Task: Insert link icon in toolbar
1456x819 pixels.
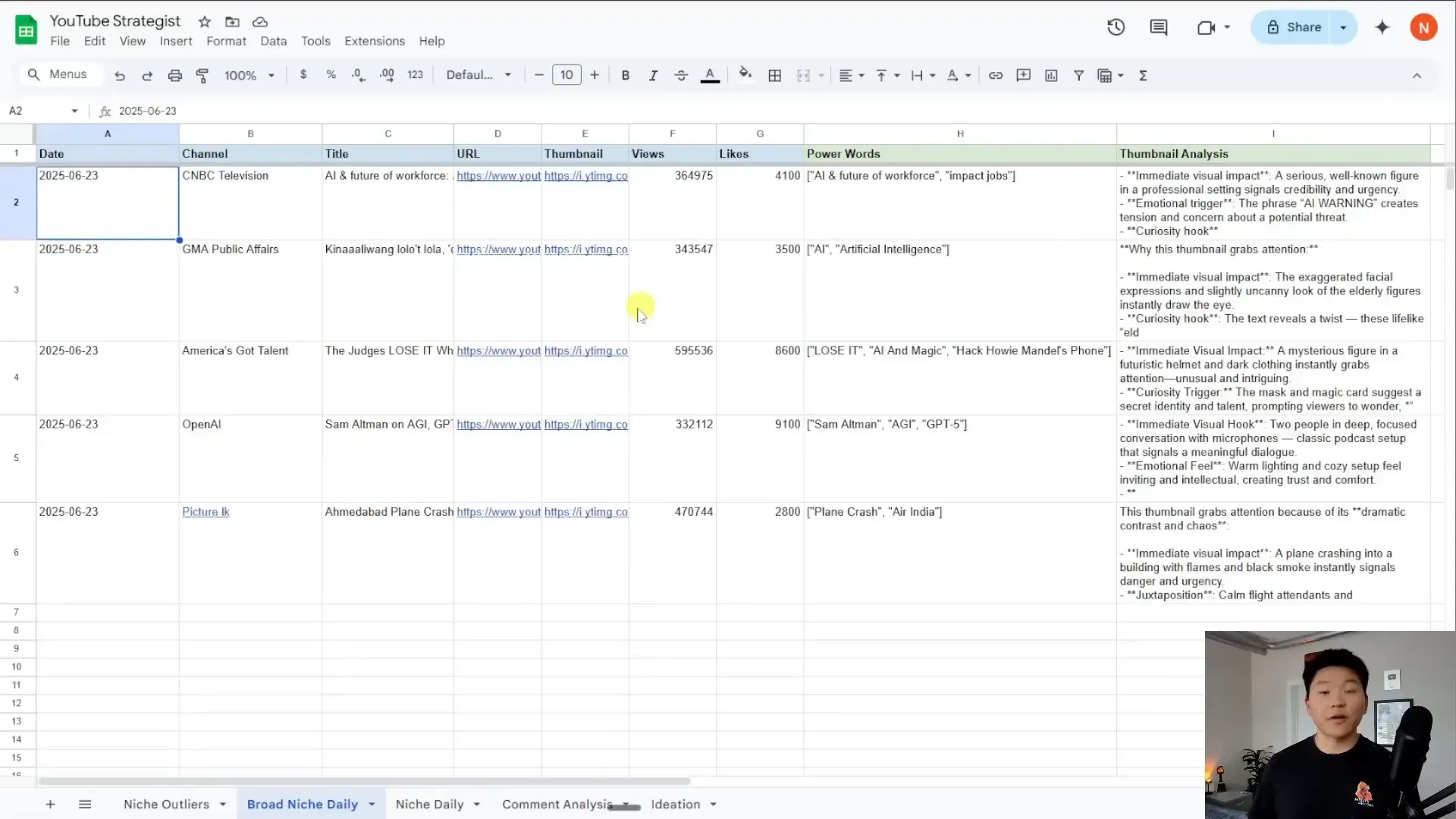Action: (996, 75)
